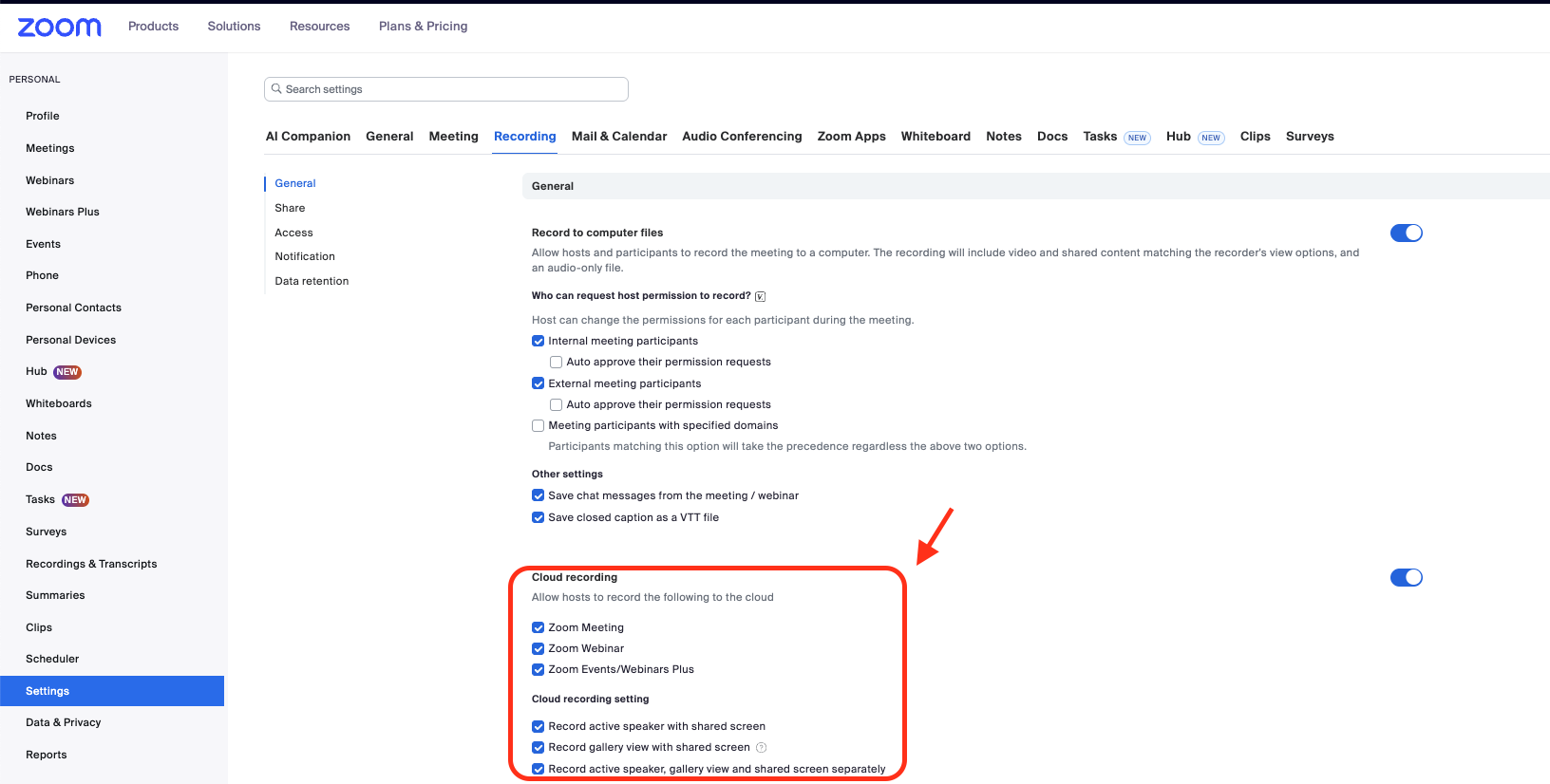
Task: Jump to Share section in recording subnav
Action: coord(290,208)
